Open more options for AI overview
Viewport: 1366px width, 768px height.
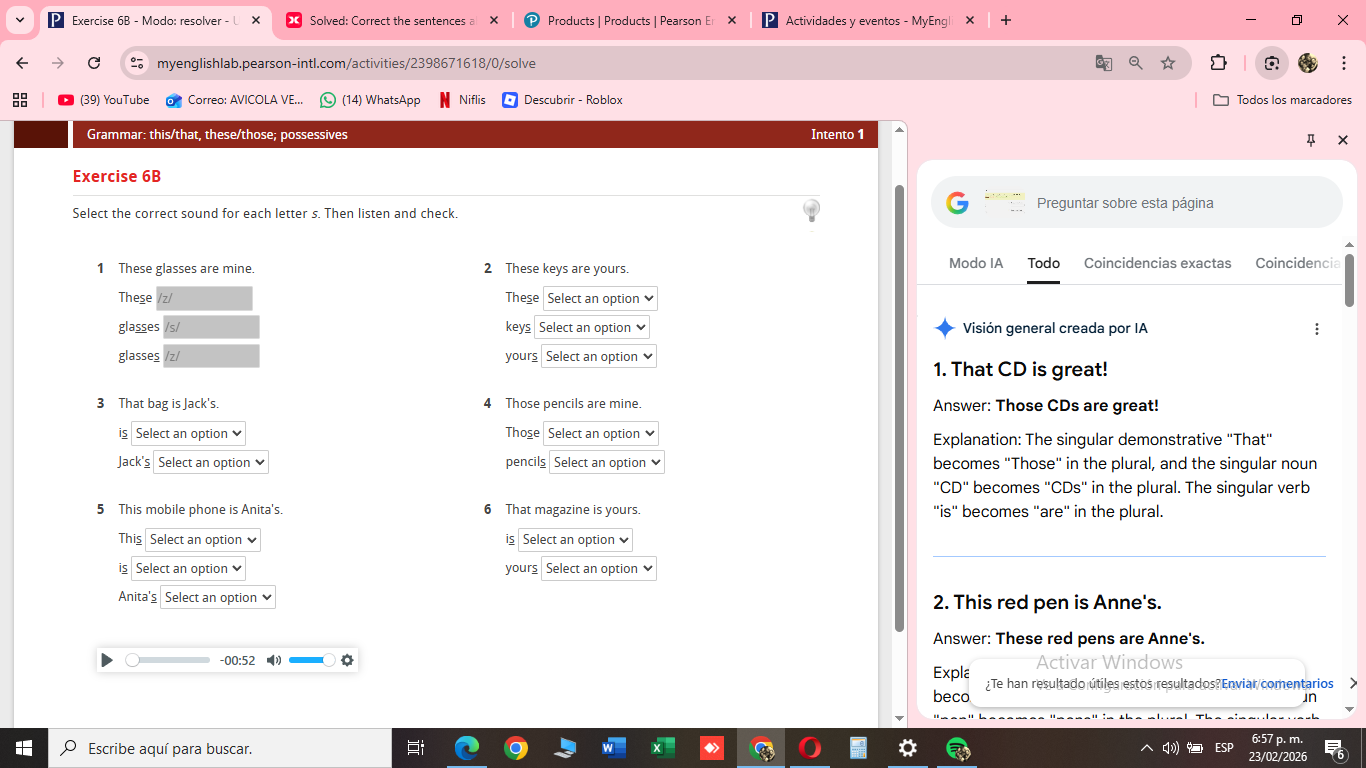tap(1316, 329)
